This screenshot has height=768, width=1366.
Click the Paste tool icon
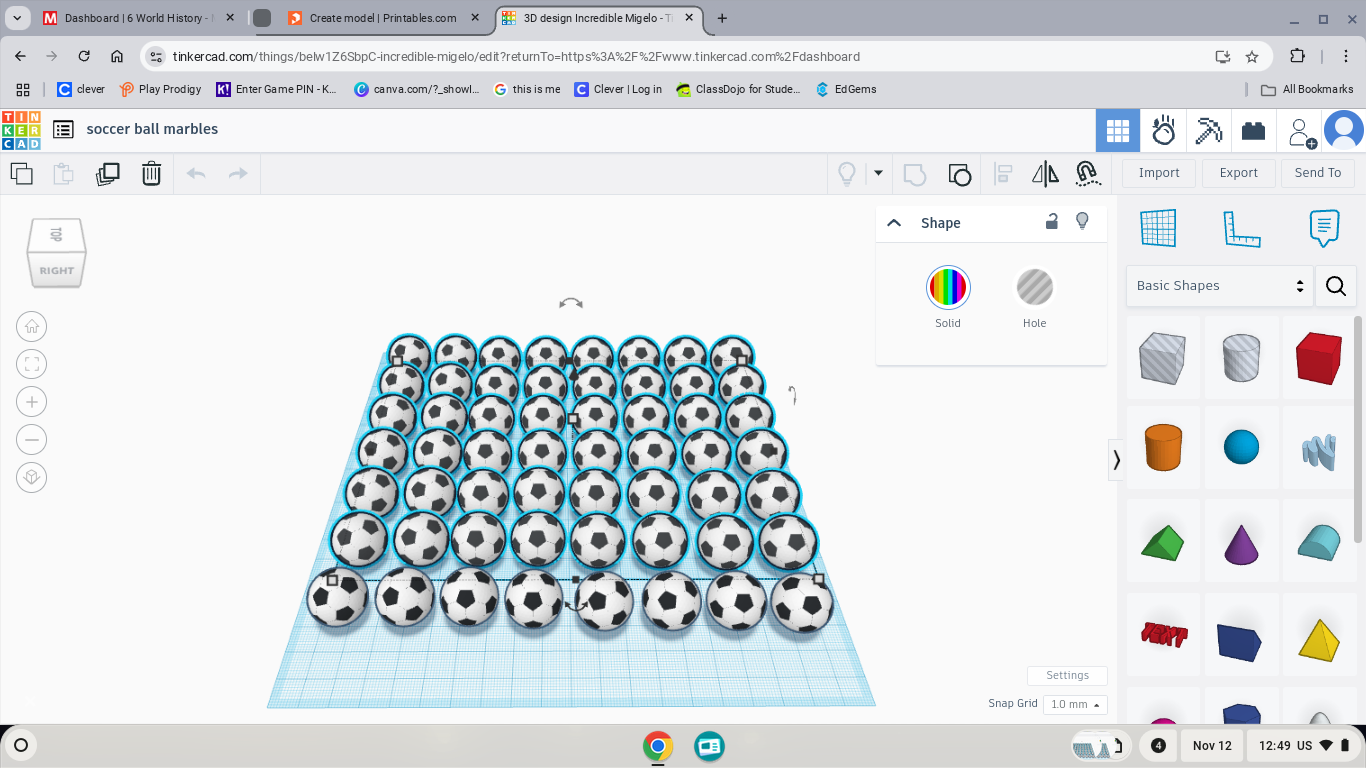[63, 173]
